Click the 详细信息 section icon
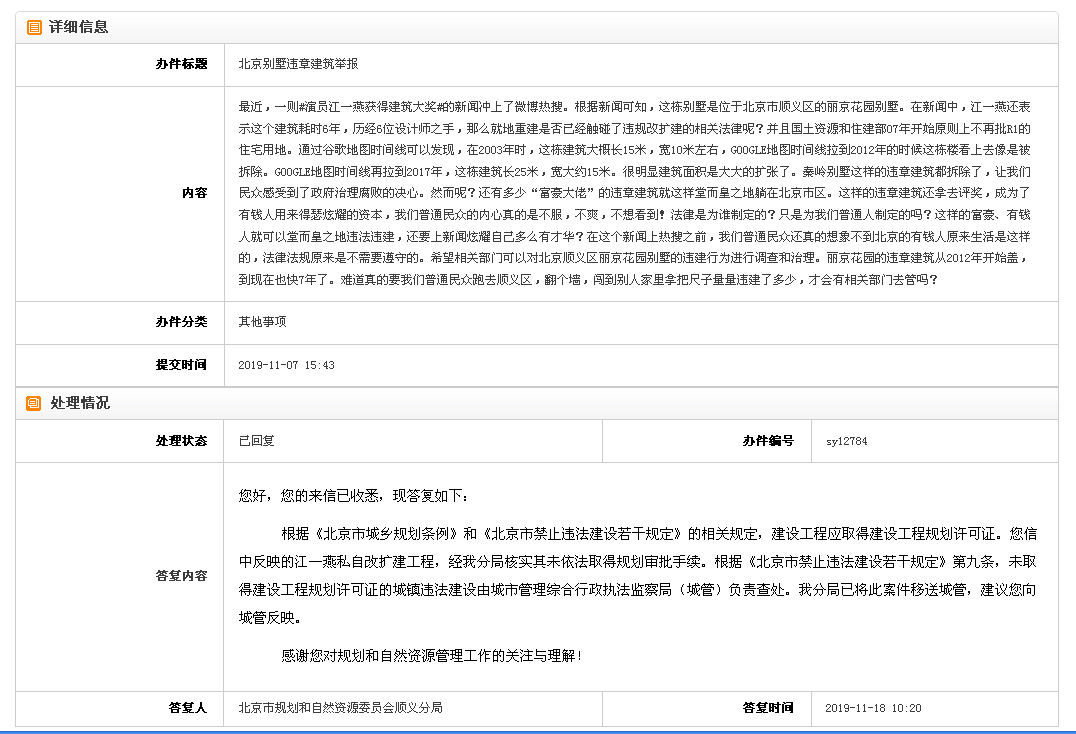Image resolution: width=1076 pixels, height=734 pixels. pos(34,27)
